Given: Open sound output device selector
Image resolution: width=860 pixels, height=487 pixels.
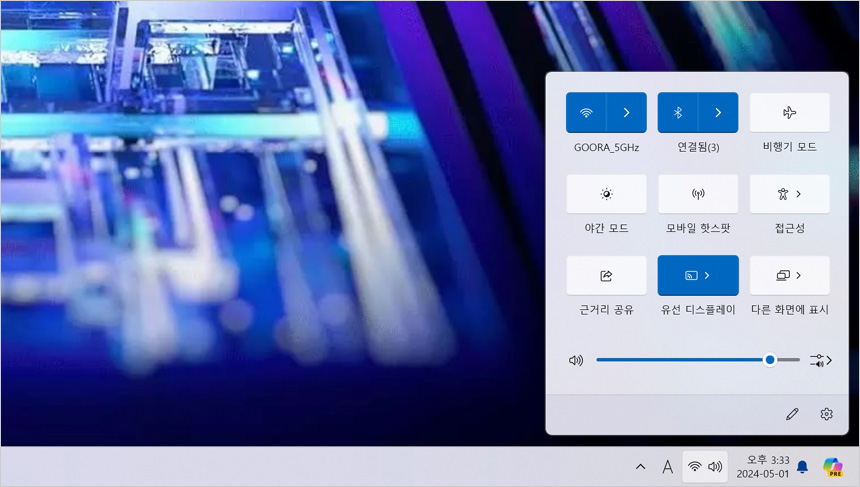Looking at the screenshot, I should click(x=821, y=360).
